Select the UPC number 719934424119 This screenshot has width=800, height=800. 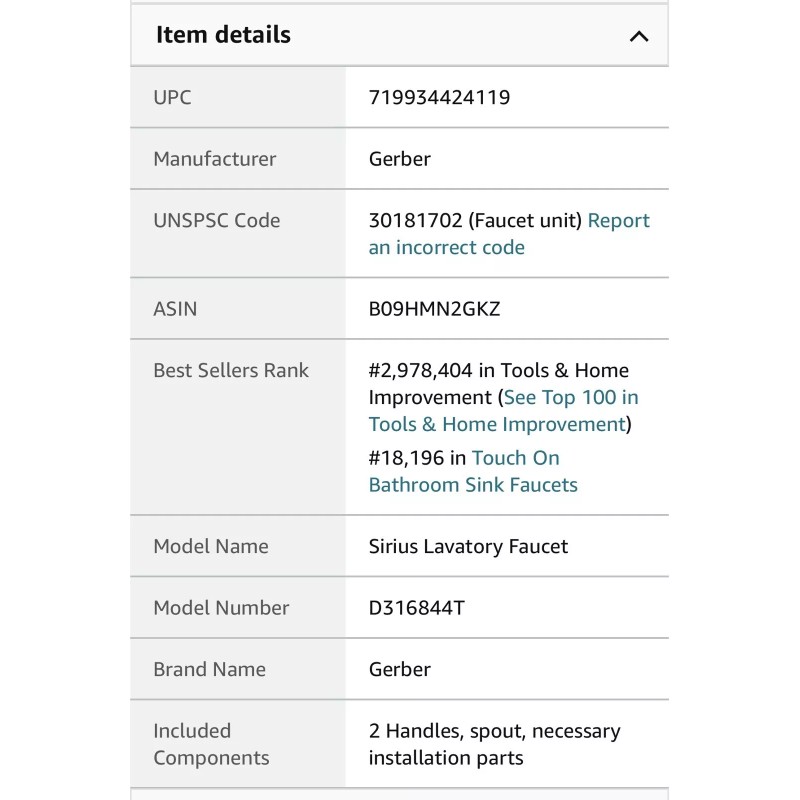pos(439,97)
